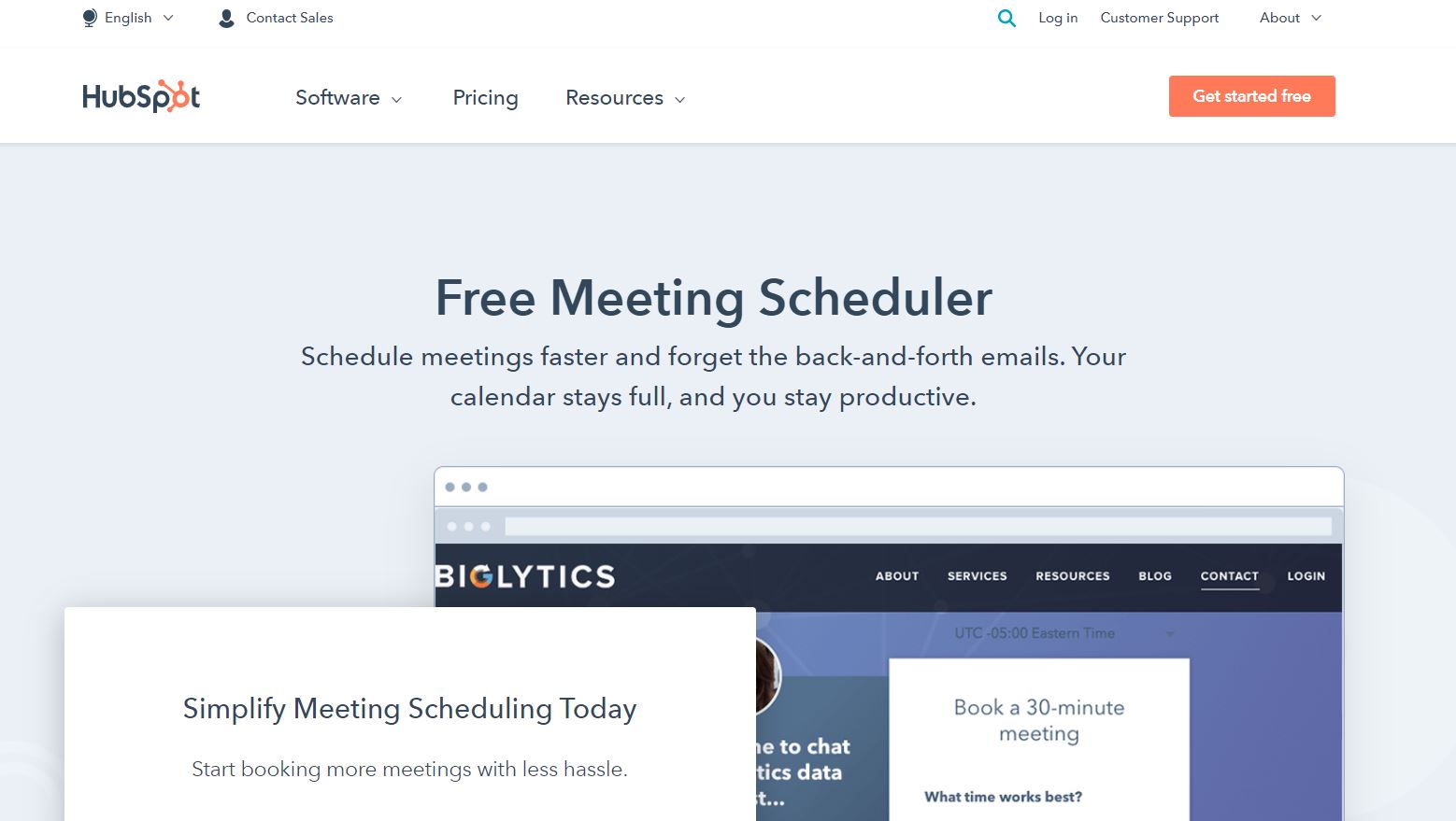Select SERVICES in the Biglytics nav
The height and width of the screenshot is (821, 1456).
coord(977,576)
